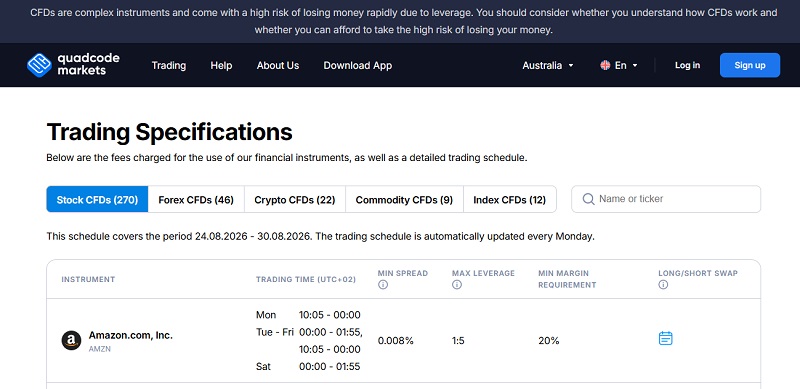
Task: Open the About Us menu
Action: tap(278, 65)
